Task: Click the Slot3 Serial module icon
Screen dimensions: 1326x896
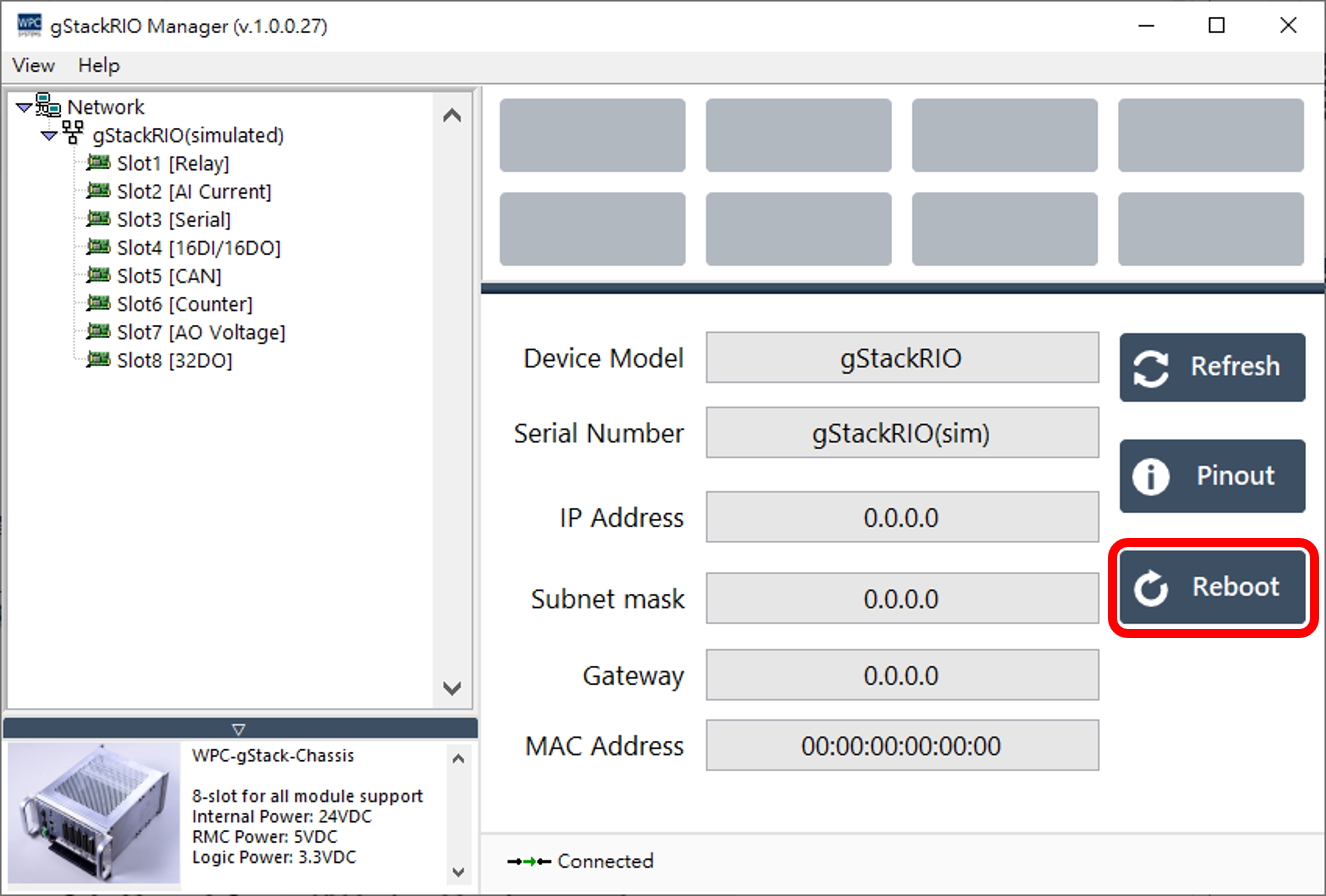Action: 98,219
